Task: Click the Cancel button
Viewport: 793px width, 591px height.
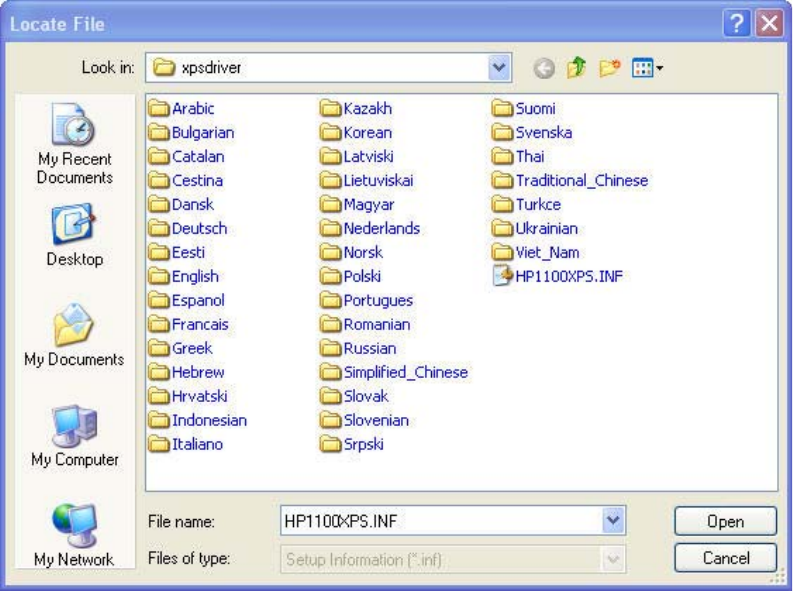Action: tap(725, 558)
